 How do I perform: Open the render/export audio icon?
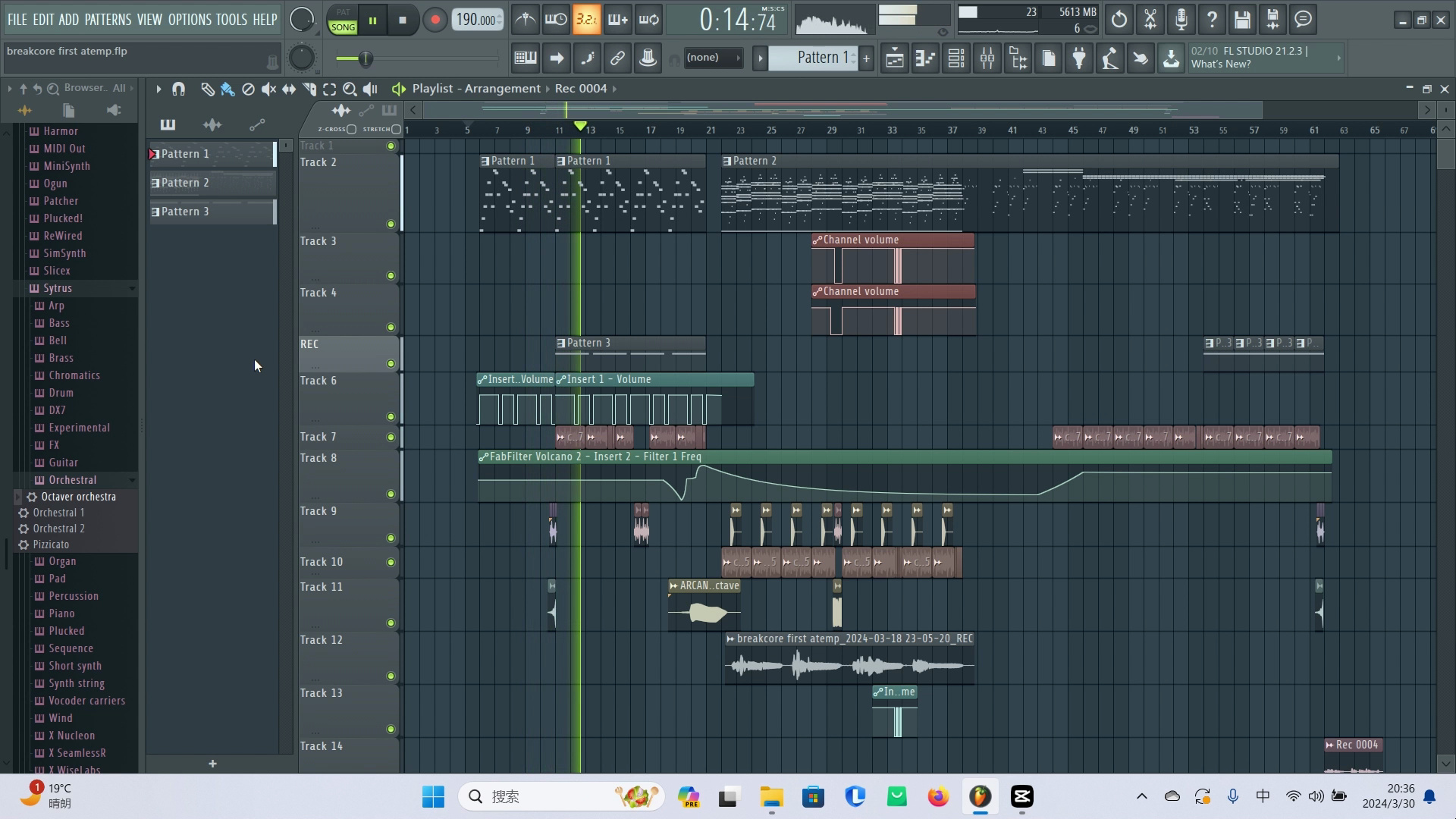[1272, 20]
